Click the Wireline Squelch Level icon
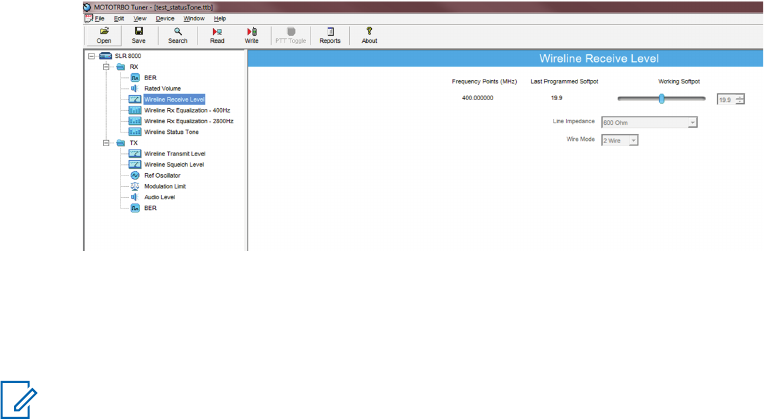This screenshot has width=764, height=419. coord(135,164)
